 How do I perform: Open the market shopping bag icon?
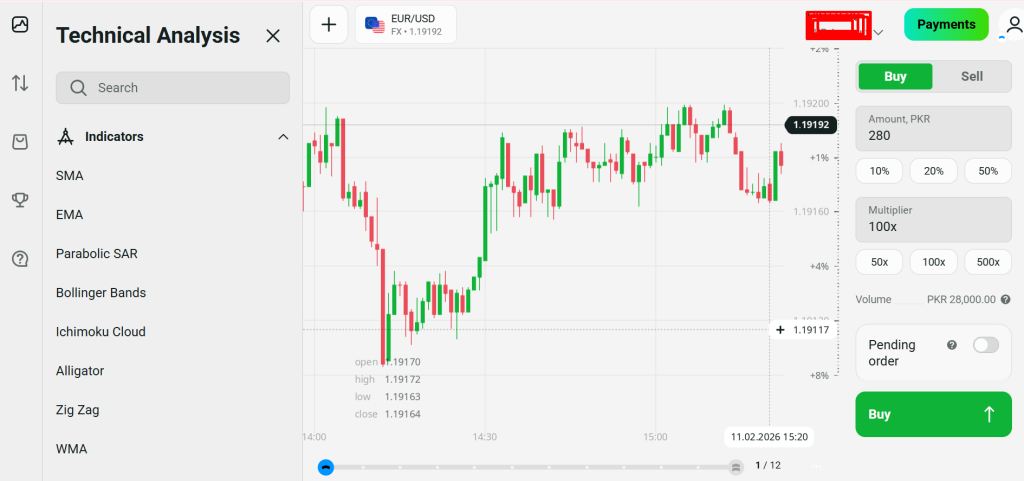[x=20, y=142]
